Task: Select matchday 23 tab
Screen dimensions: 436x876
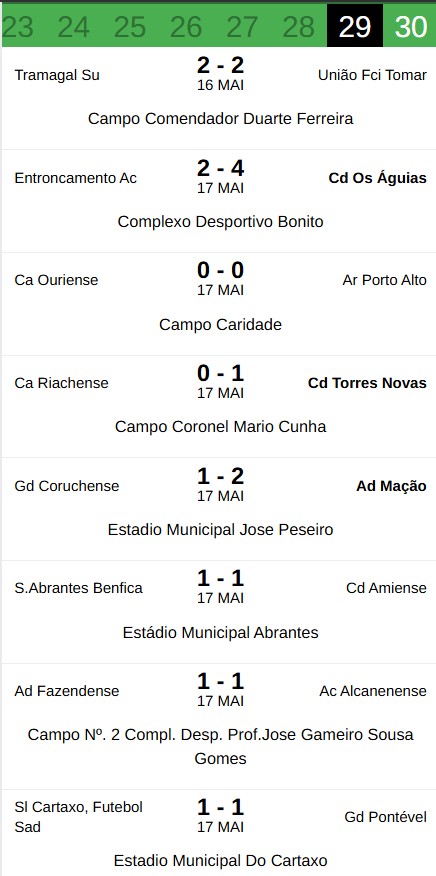Action: [18, 26]
